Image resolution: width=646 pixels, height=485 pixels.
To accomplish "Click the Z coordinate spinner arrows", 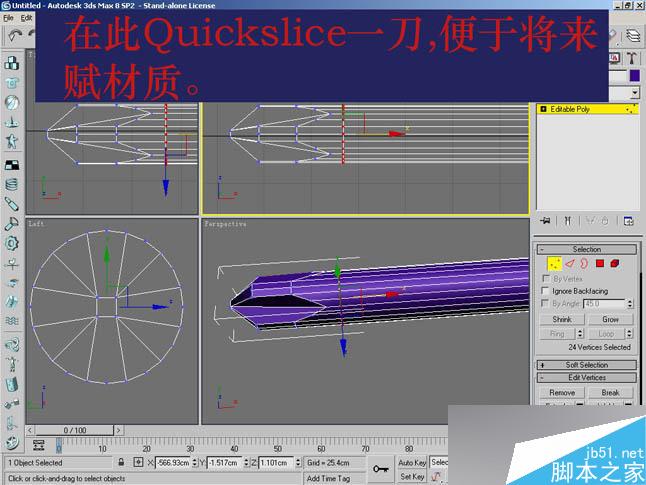I will tap(298, 463).
